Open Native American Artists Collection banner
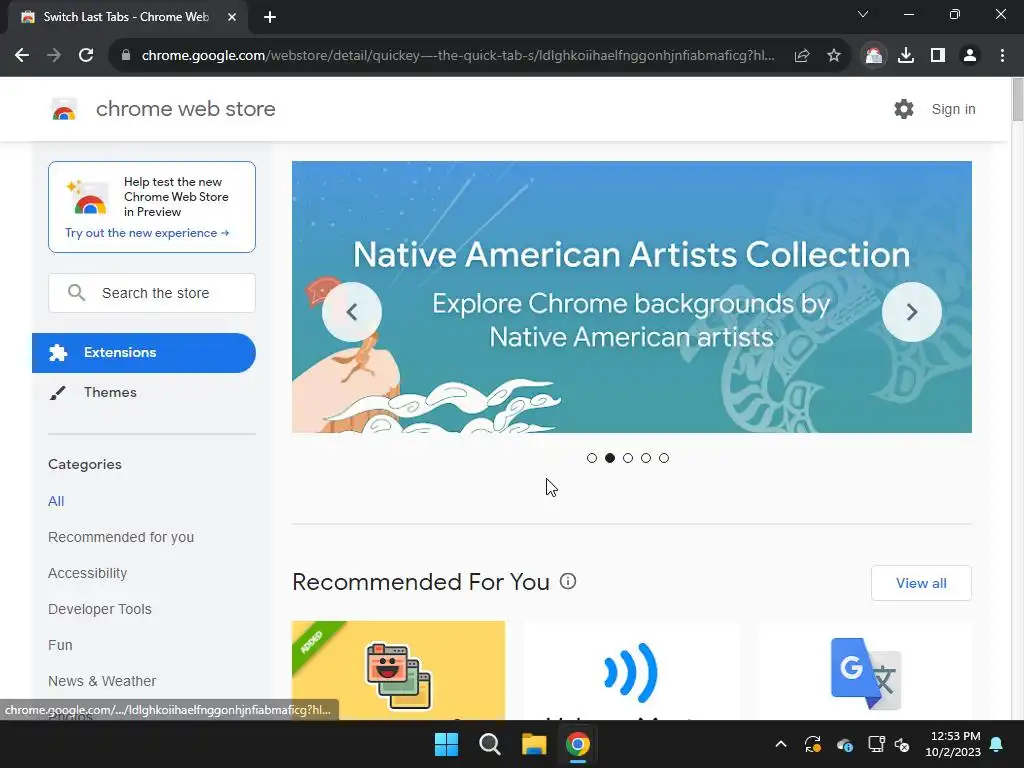 [x=632, y=296]
